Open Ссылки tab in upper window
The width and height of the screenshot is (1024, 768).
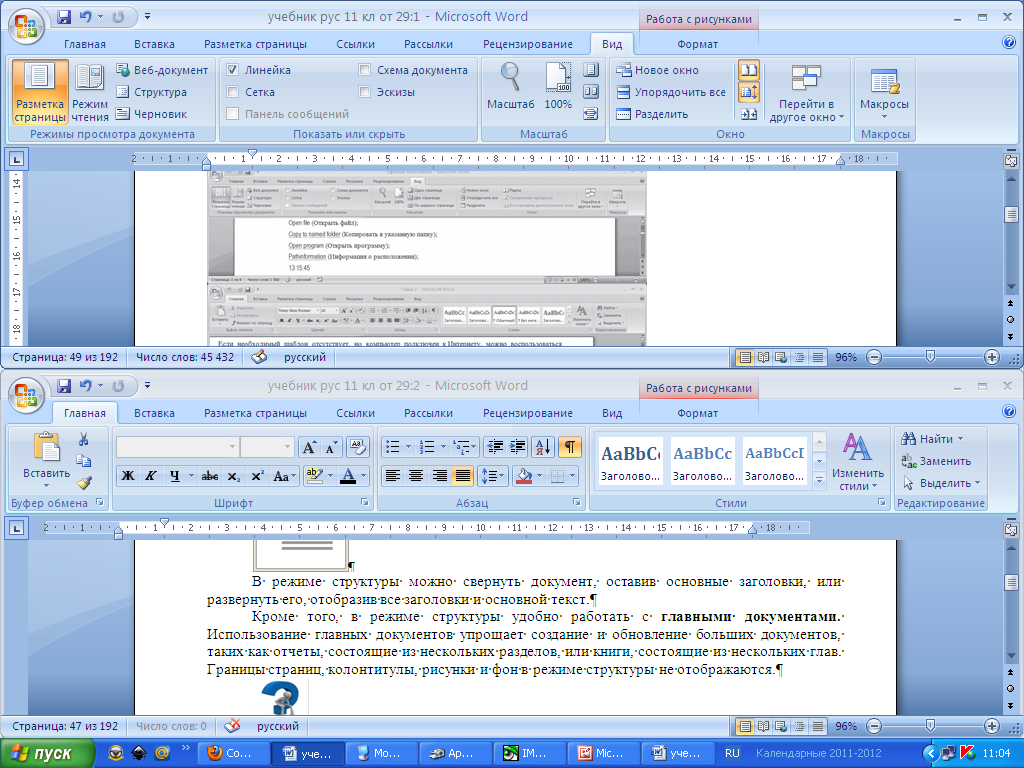[x=355, y=44]
